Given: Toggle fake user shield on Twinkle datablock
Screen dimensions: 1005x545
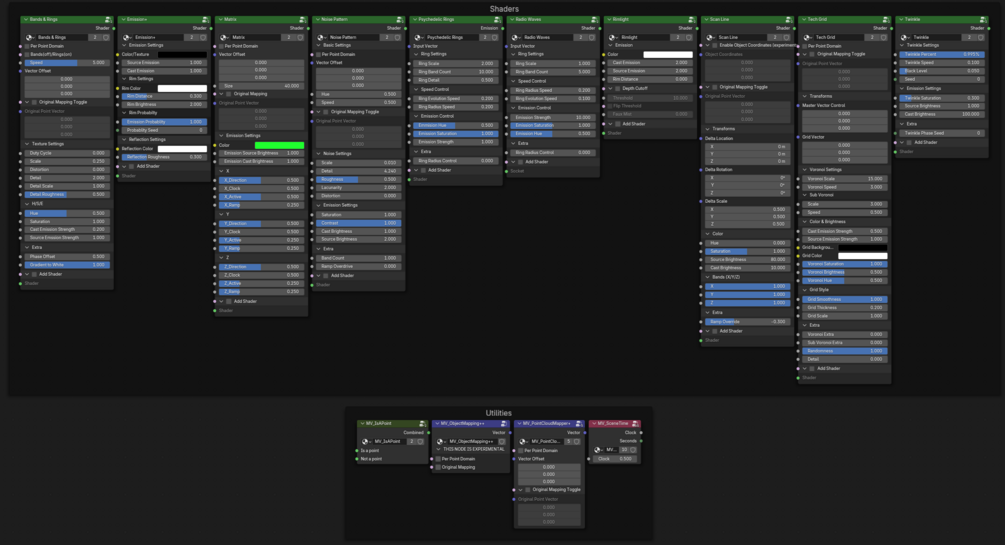Looking at the screenshot, I should tap(981, 37).
